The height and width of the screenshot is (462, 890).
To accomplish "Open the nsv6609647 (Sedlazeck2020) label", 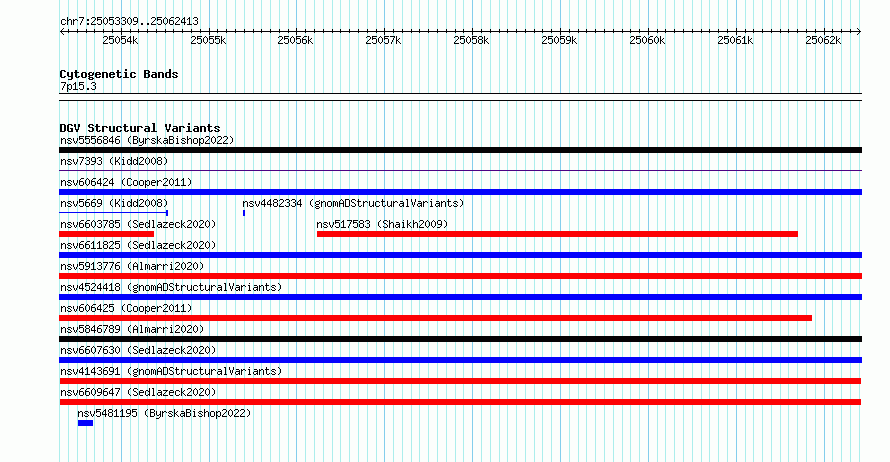I will tap(138, 392).
